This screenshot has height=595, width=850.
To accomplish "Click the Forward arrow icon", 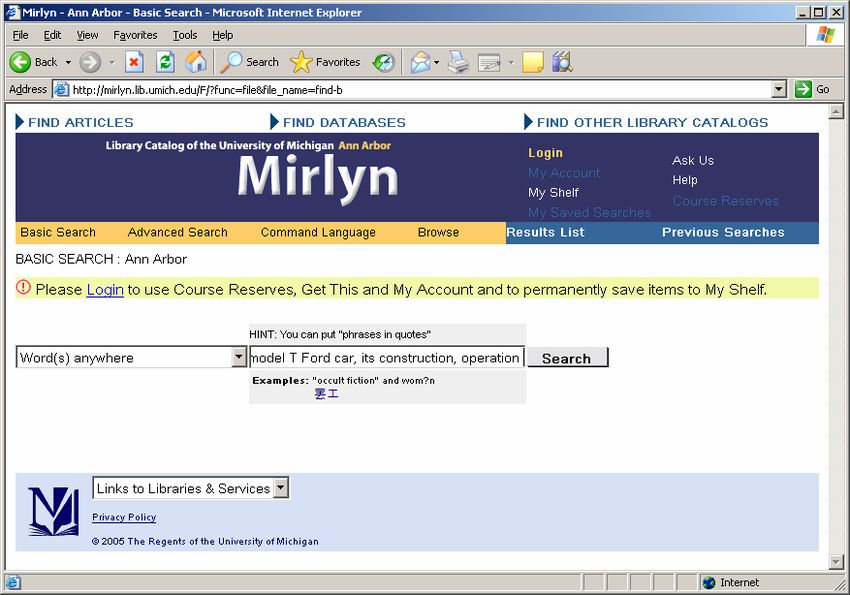I will 90,62.
